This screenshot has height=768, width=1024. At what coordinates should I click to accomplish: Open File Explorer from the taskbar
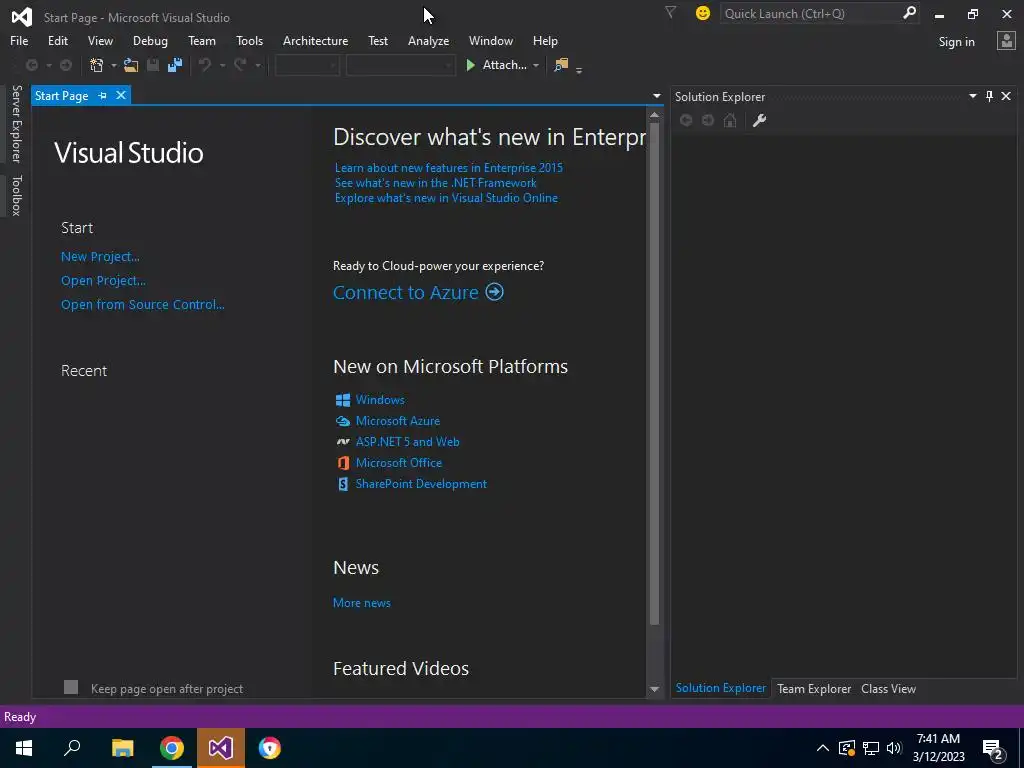click(x=122, y=748)
